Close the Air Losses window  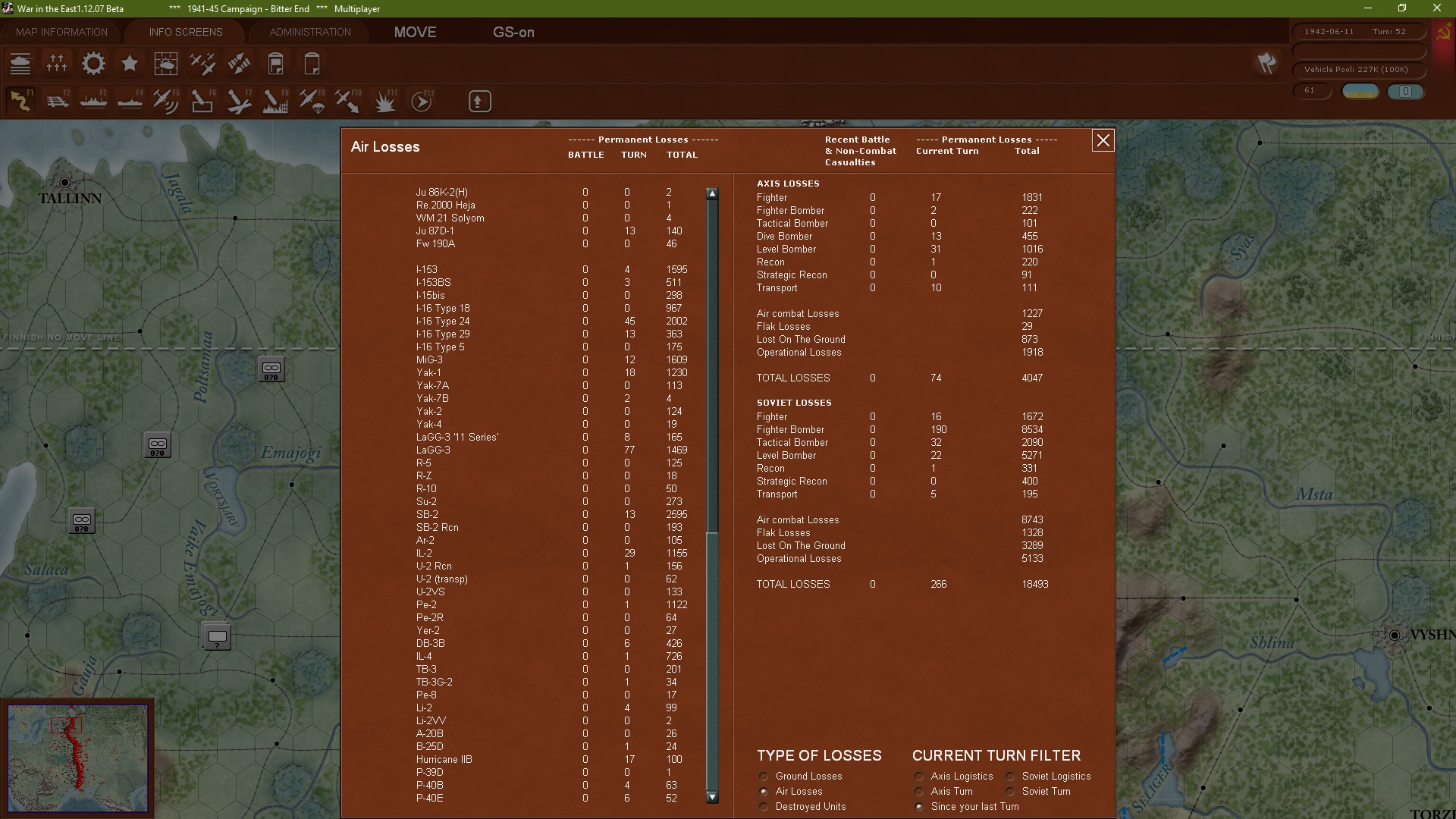coord(1103,140)
